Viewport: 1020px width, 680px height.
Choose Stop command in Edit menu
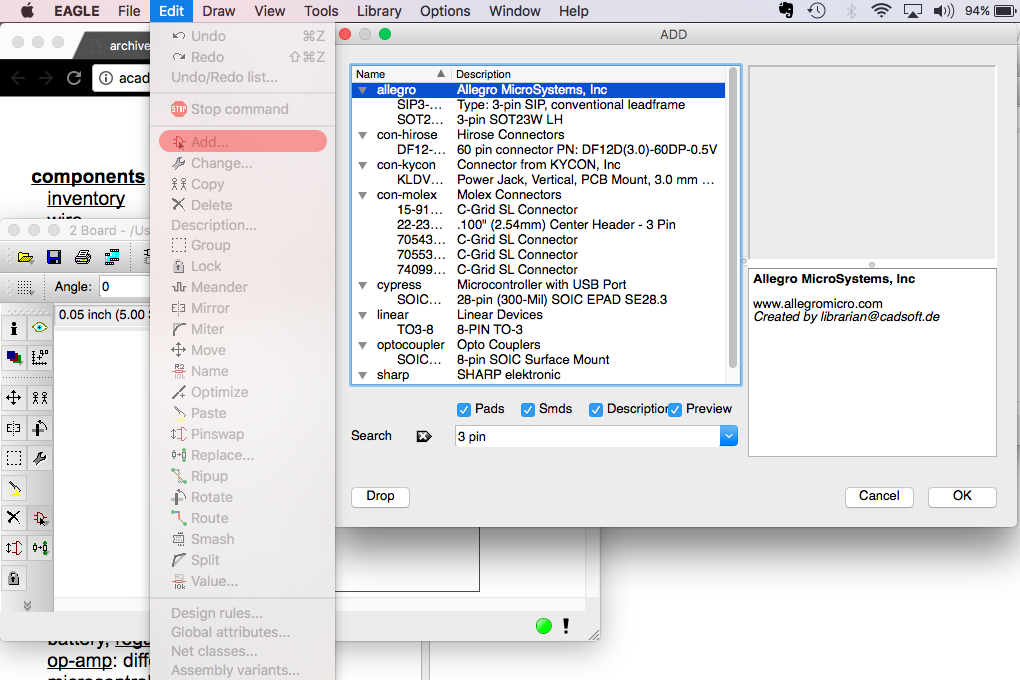(243, 109)
